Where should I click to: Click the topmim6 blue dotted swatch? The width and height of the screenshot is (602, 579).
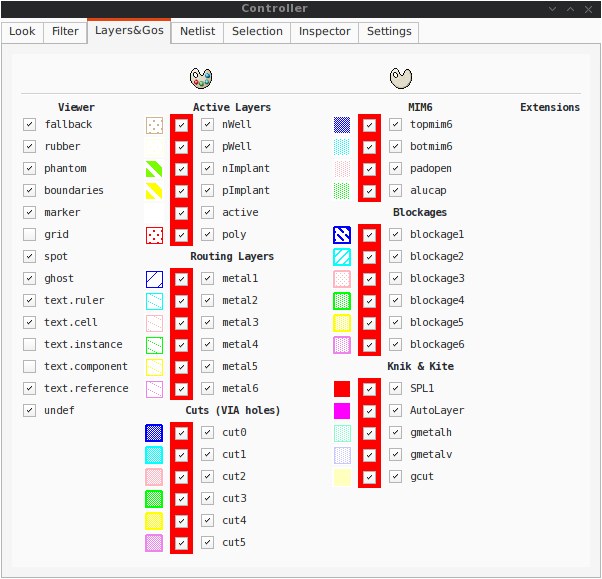(x=342, y=125)
